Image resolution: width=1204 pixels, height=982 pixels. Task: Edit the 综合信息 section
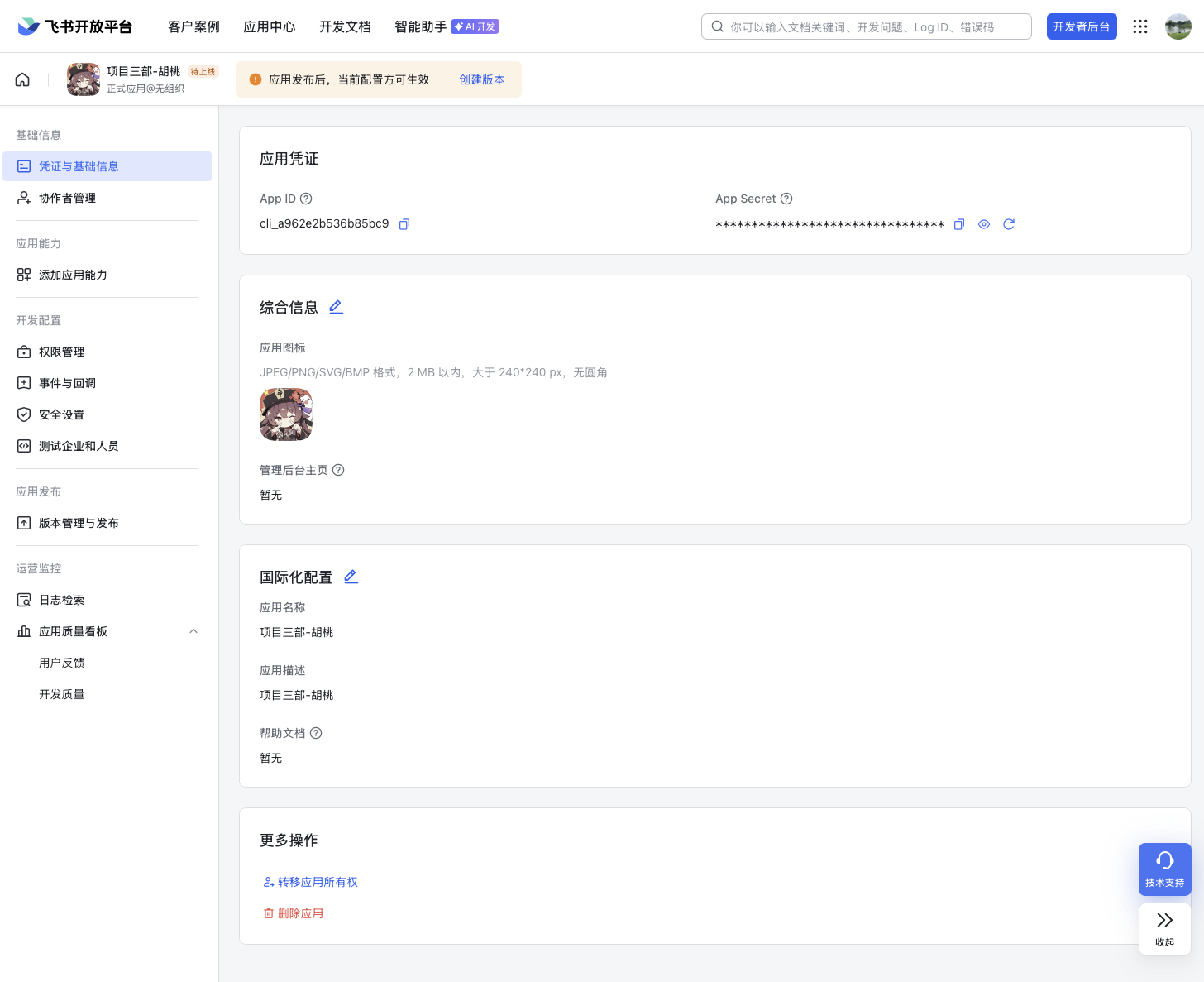pos(336,307)
